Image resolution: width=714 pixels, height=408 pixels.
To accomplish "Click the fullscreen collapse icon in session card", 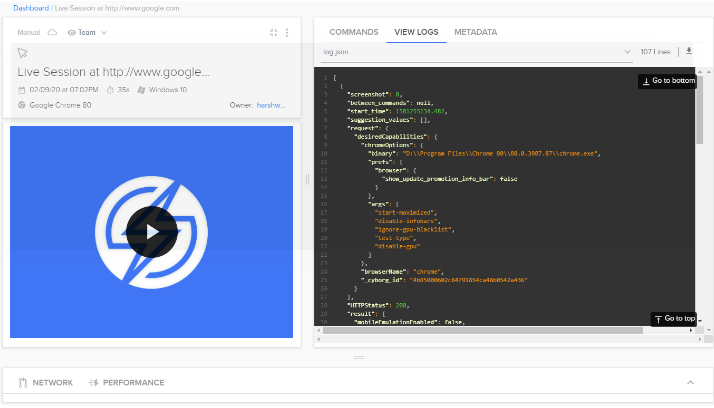I will [274, 33].
